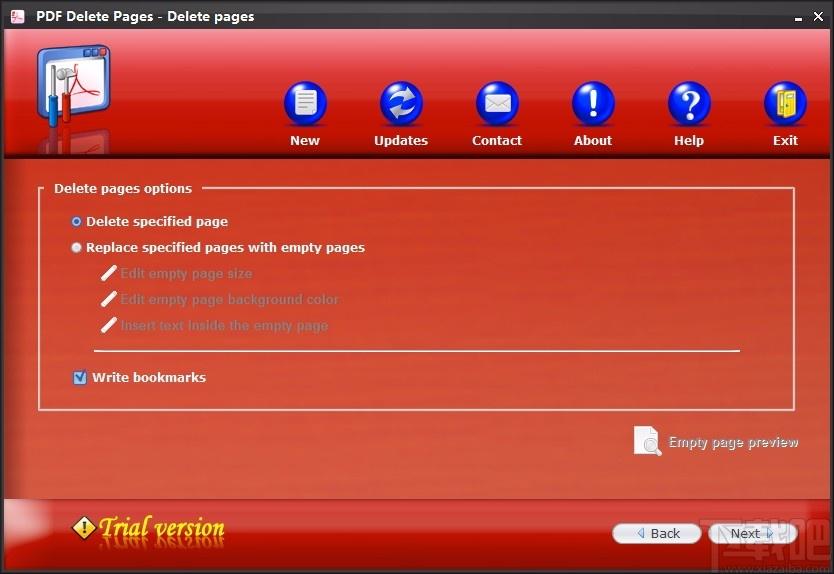Click the Edit empty page size link
Screen dimensions: 834x574
tap(186, 273)
